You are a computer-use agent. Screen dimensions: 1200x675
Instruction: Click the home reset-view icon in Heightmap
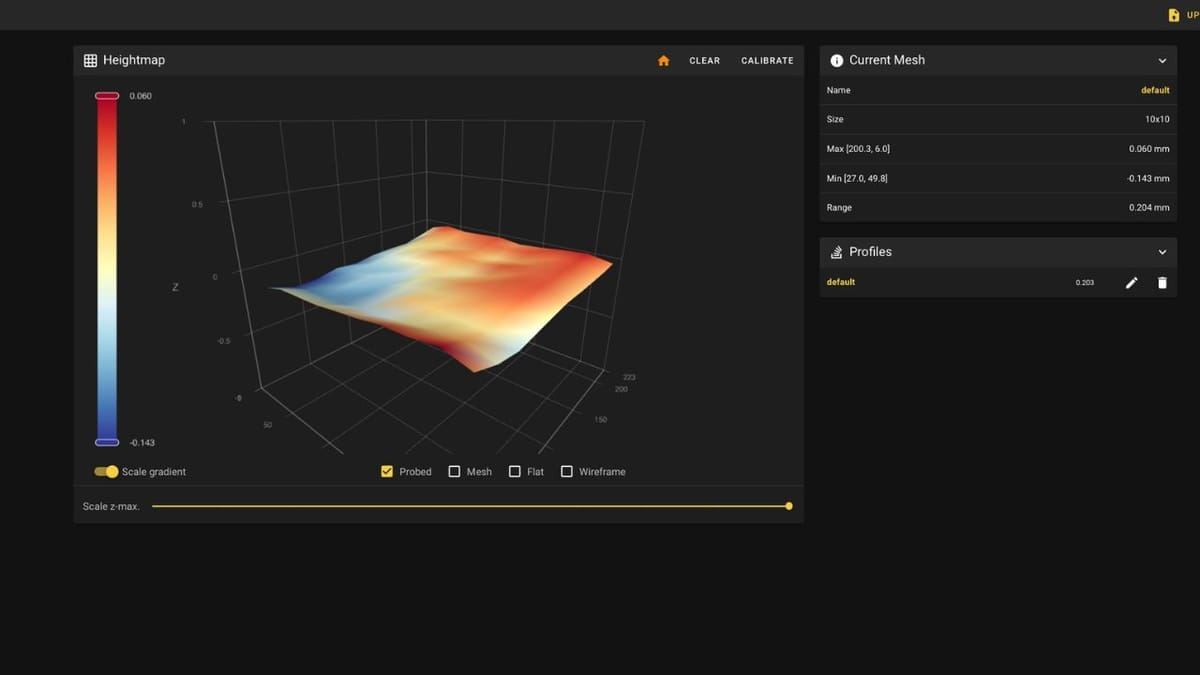pyautogui.click(x=663, y=61)
